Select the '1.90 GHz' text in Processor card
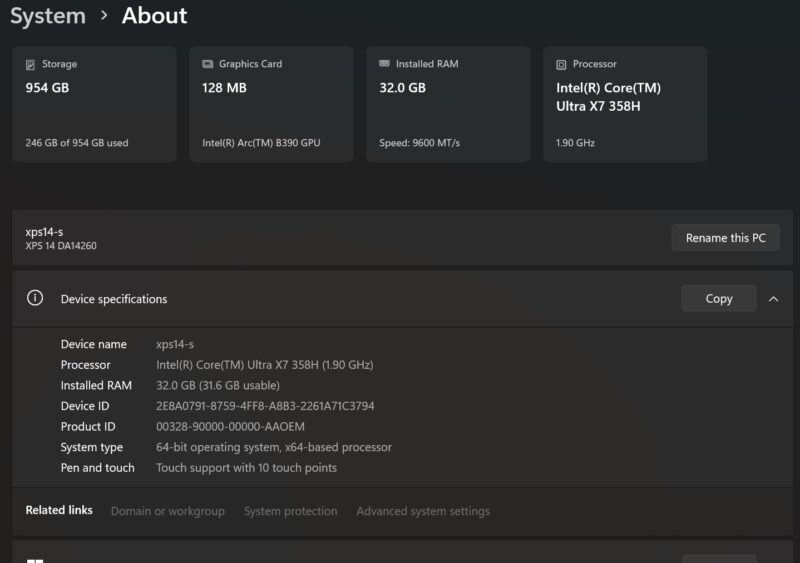The height and width of the screenshot is (563, 800). coord(576,143)
